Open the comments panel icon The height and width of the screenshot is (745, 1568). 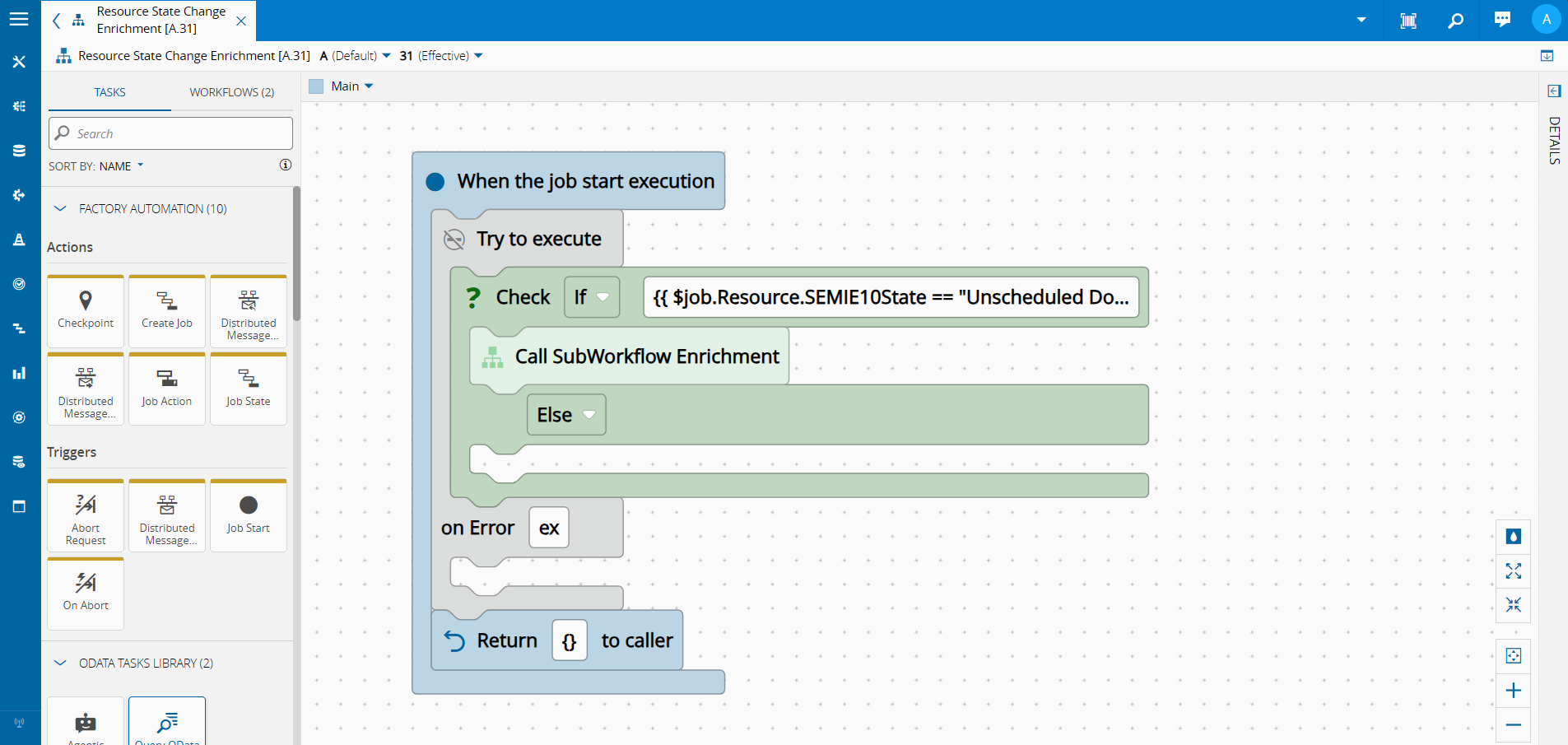pos(1502,18)
